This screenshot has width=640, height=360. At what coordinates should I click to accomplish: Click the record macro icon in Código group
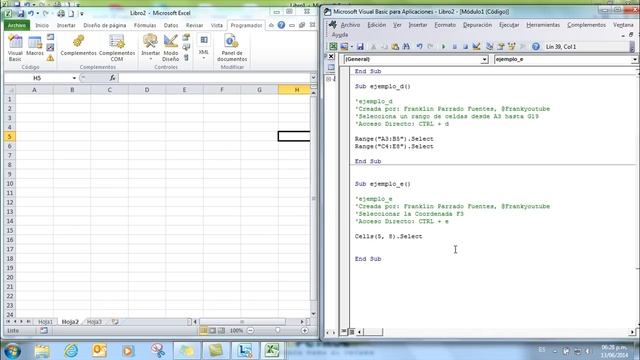(50, 37)
